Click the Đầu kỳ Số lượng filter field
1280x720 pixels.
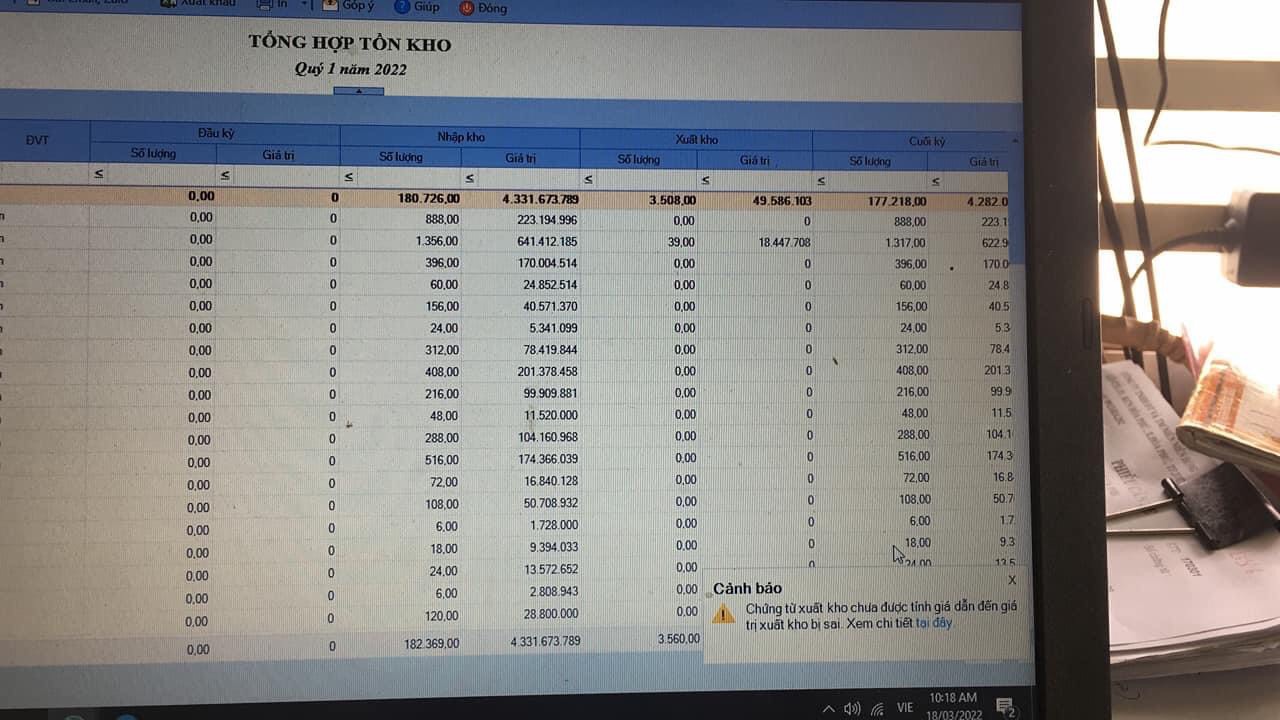pos(160,175)
